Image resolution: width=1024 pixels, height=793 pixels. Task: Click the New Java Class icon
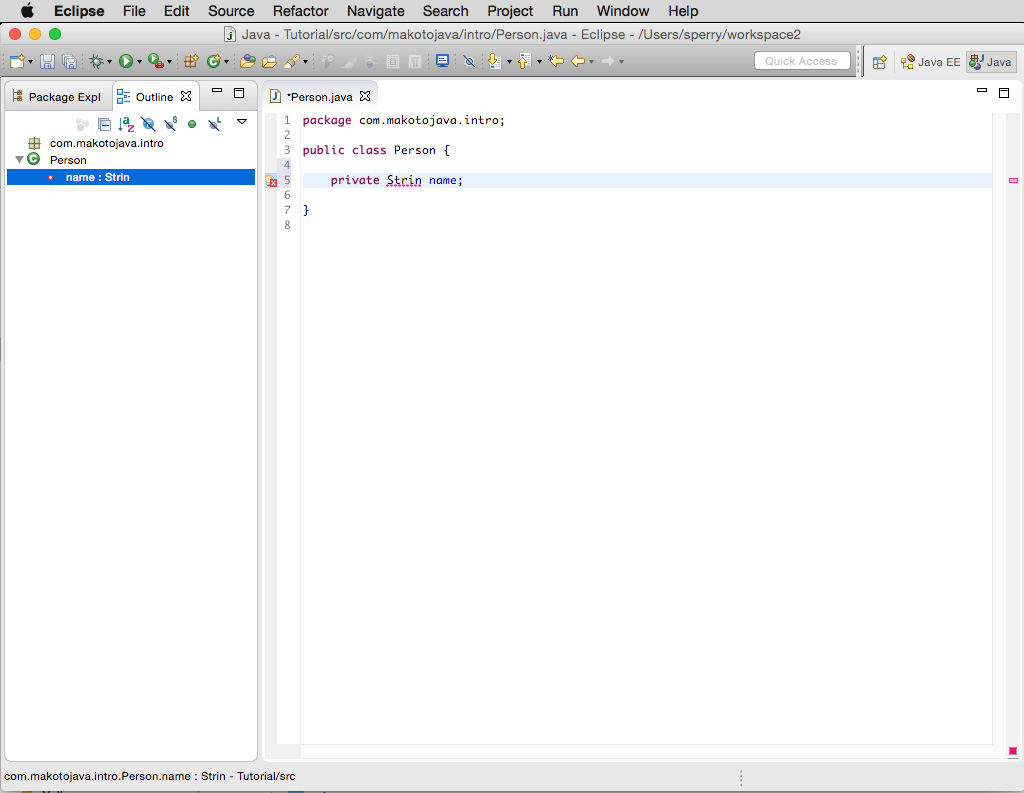214,61
